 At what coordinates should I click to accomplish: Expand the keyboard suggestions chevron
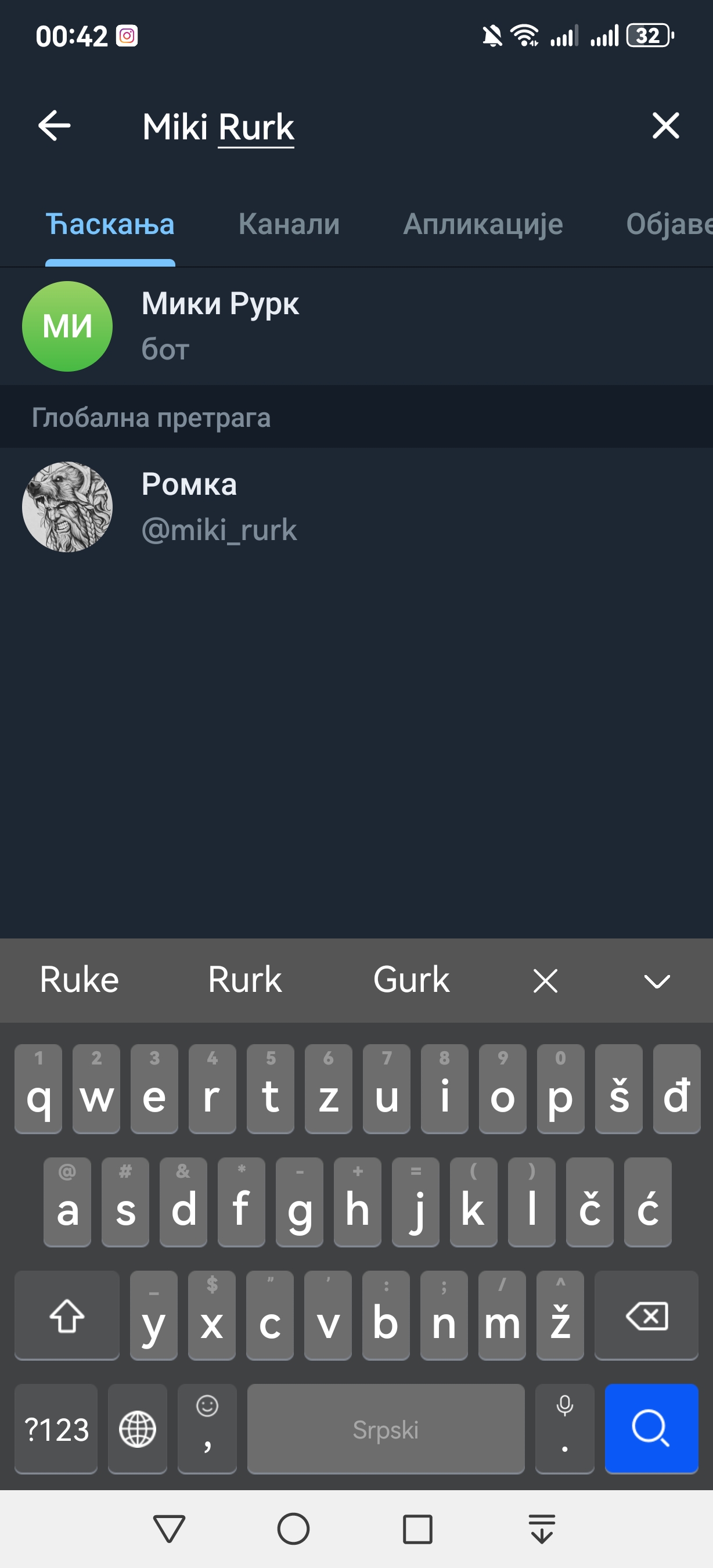657,981
